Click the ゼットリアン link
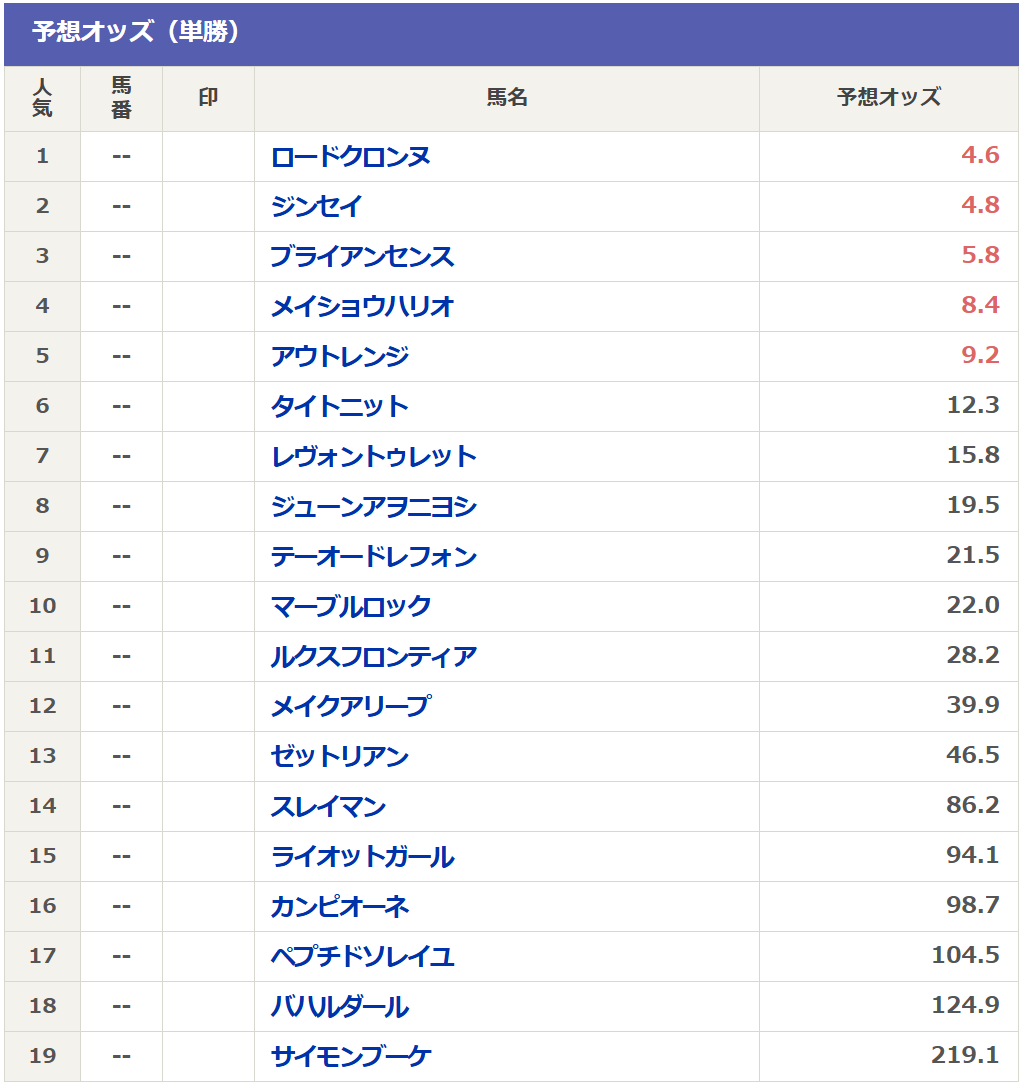The height and width of the screenshot is (1088, 1027). (x=339, y=757)
